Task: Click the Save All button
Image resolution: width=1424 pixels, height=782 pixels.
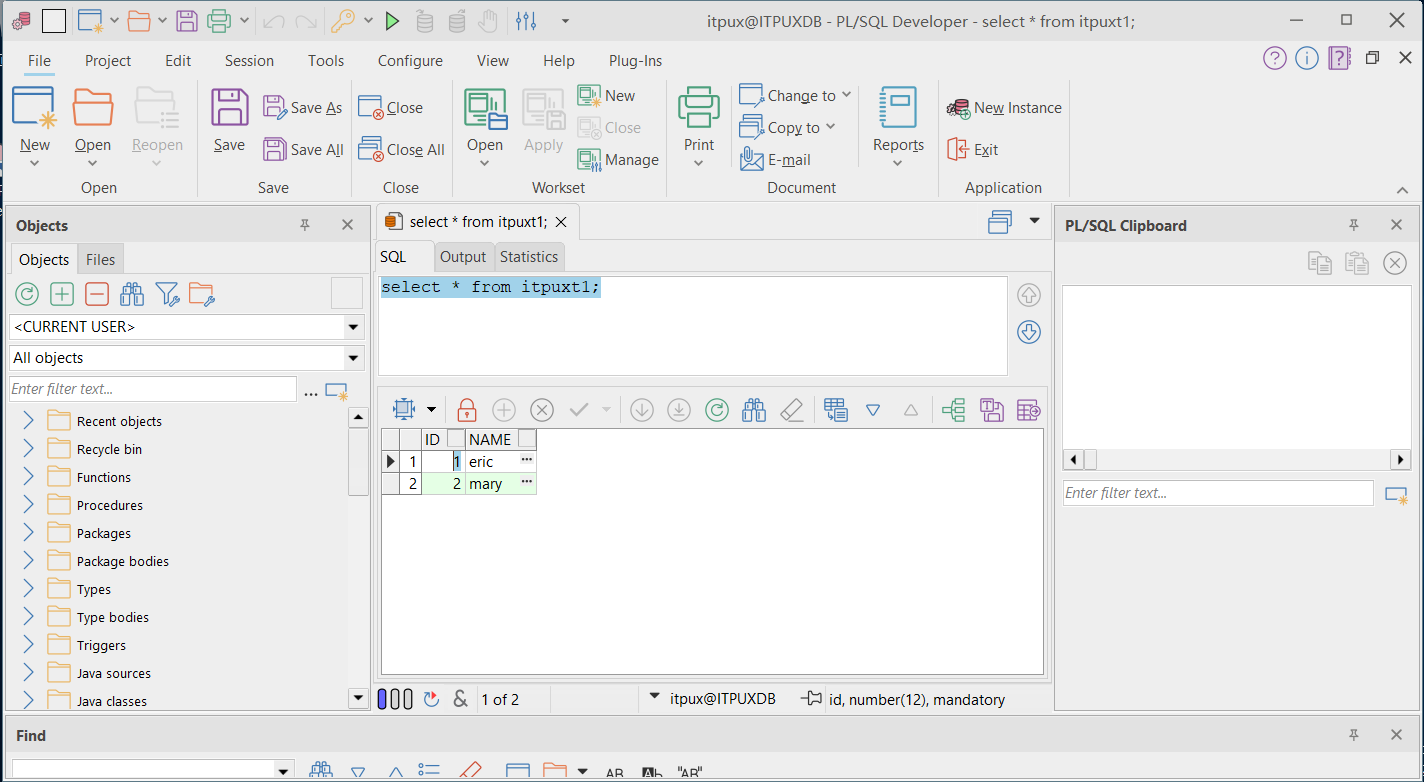Action: (x=304, y=149)
